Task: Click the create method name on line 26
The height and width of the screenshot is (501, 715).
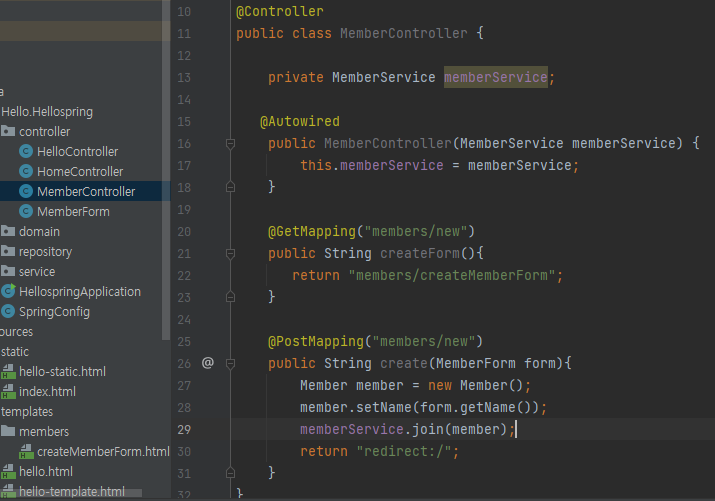Action: 404,363
